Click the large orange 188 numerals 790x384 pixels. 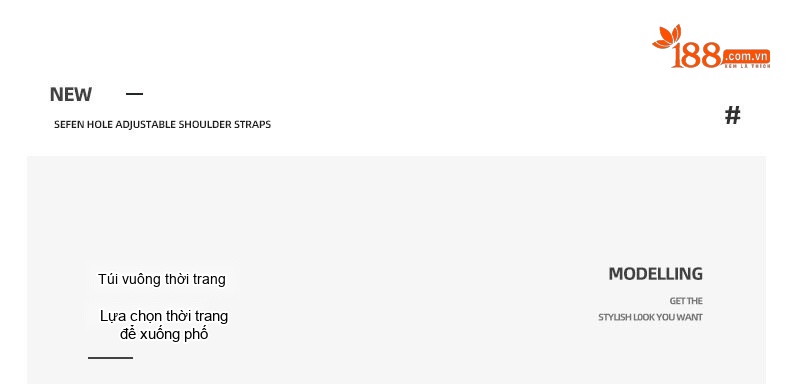click(697, 56)
